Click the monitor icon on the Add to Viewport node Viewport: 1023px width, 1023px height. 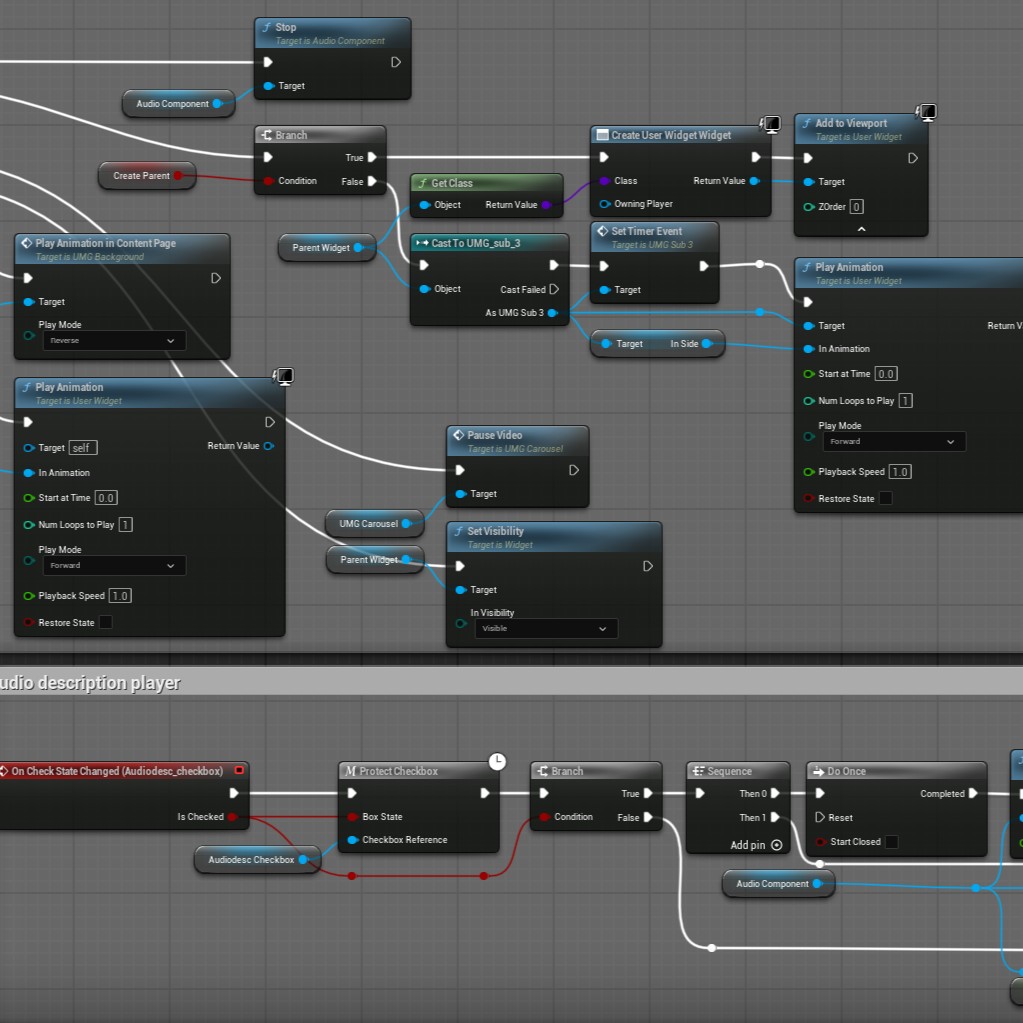pos(926,112)
